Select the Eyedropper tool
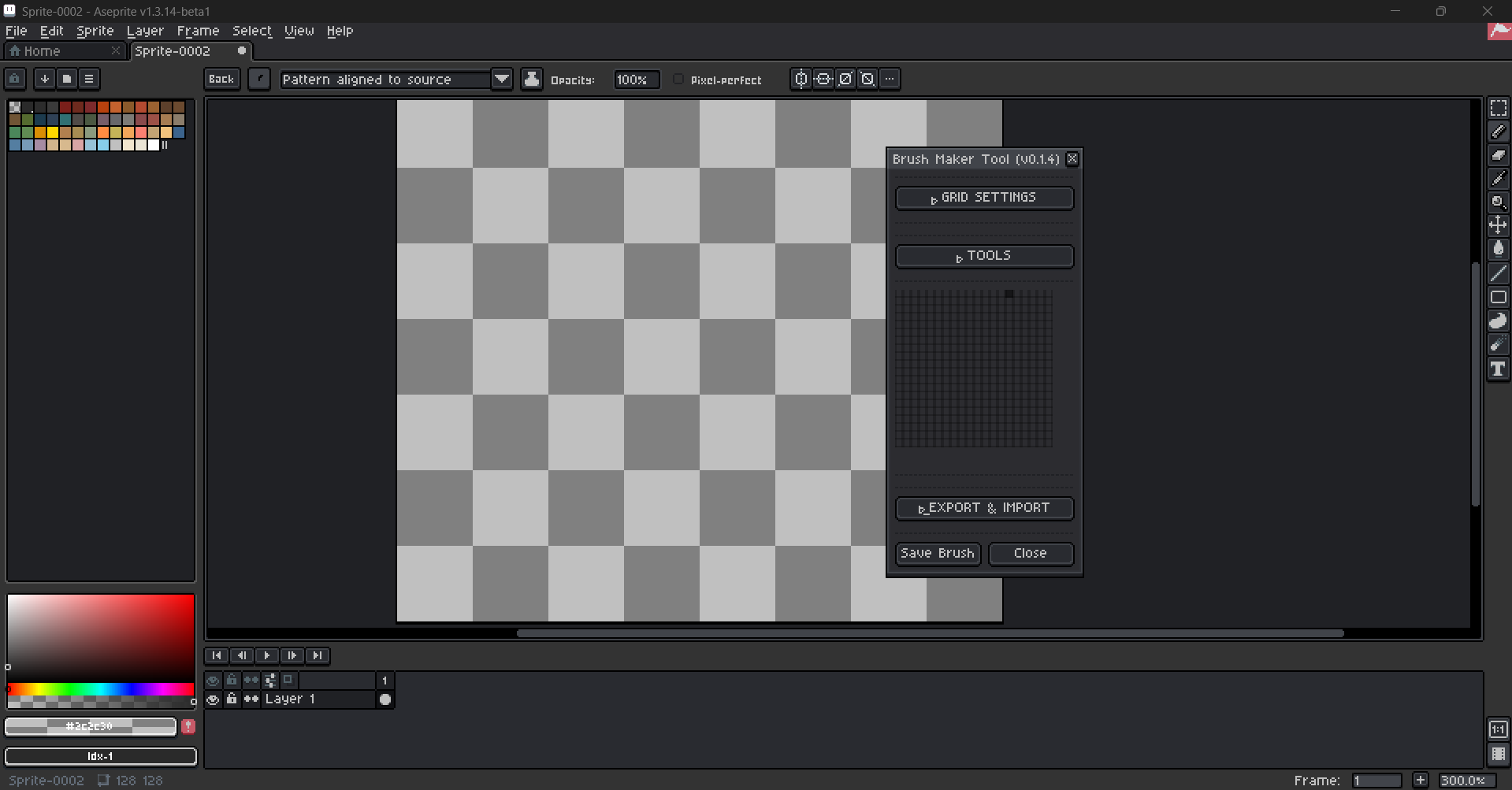The width and height of the screenshot is (1512, 790). tap(1498, 179)
